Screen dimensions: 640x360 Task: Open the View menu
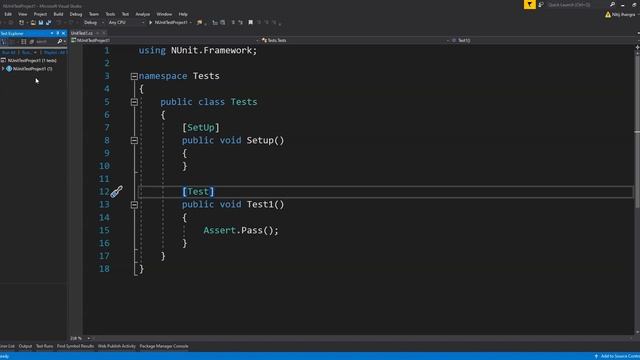point(22,14)
